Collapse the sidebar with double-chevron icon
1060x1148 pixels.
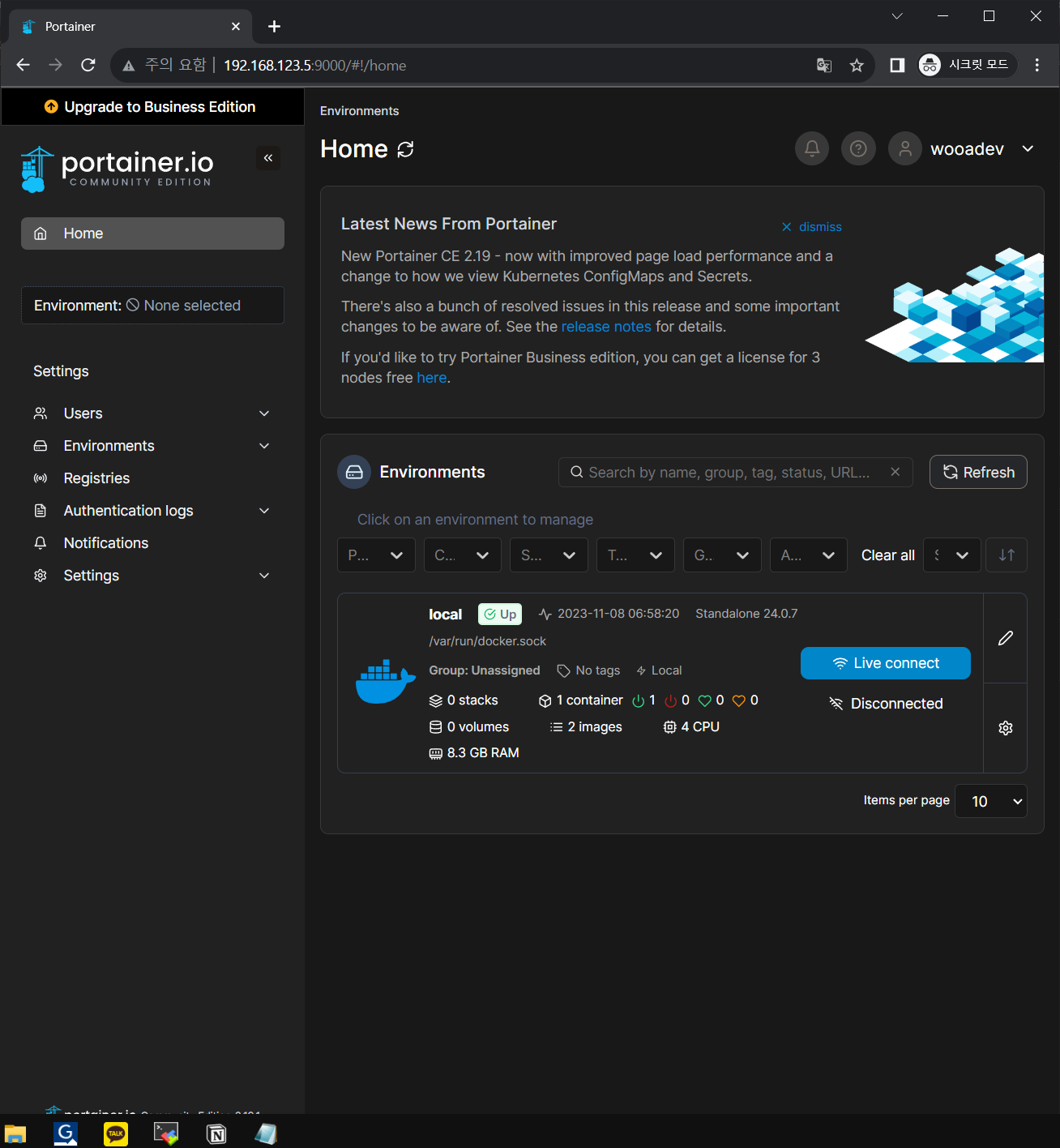[268, 158]
